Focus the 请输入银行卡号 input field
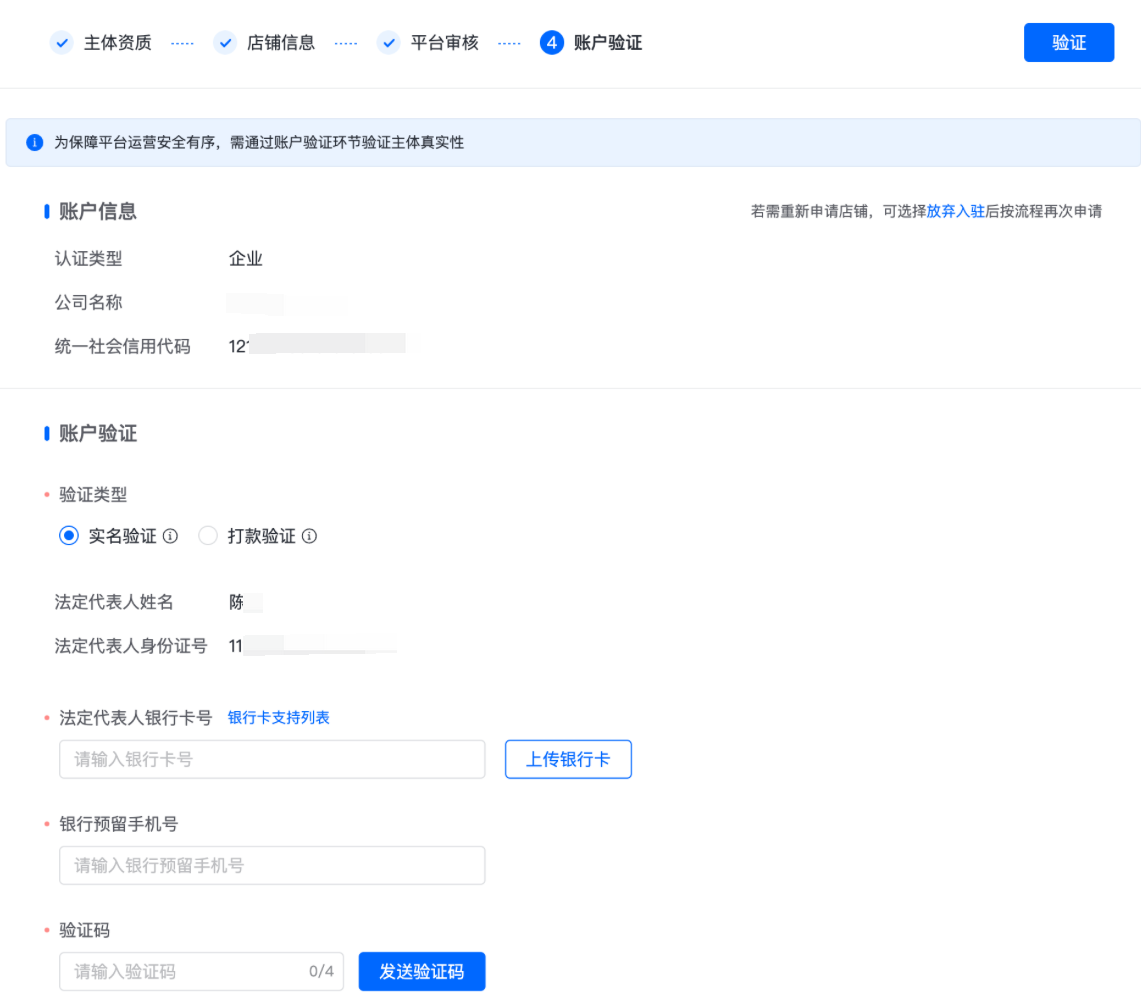The height and width of the screenshot is (1005, 1141). click(x=272, y=760)
